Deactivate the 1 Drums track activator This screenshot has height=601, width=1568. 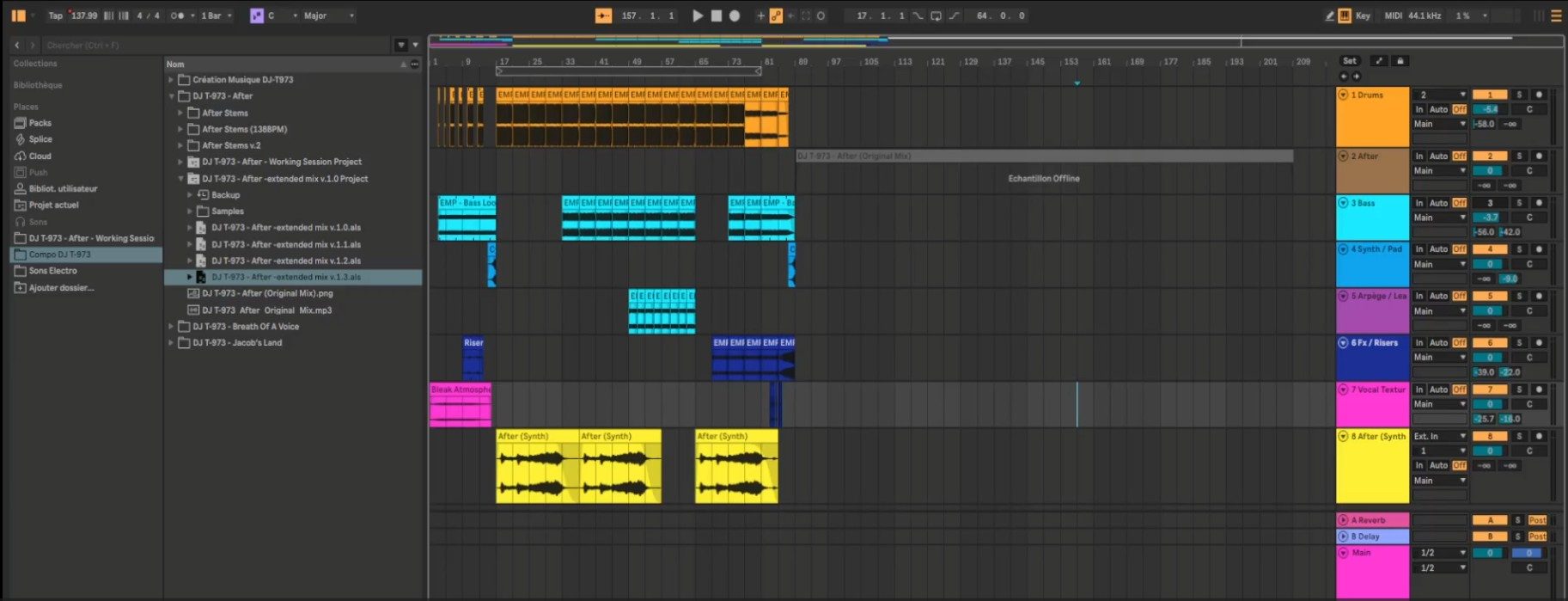pyautogui.click(x=1490, y=95)
